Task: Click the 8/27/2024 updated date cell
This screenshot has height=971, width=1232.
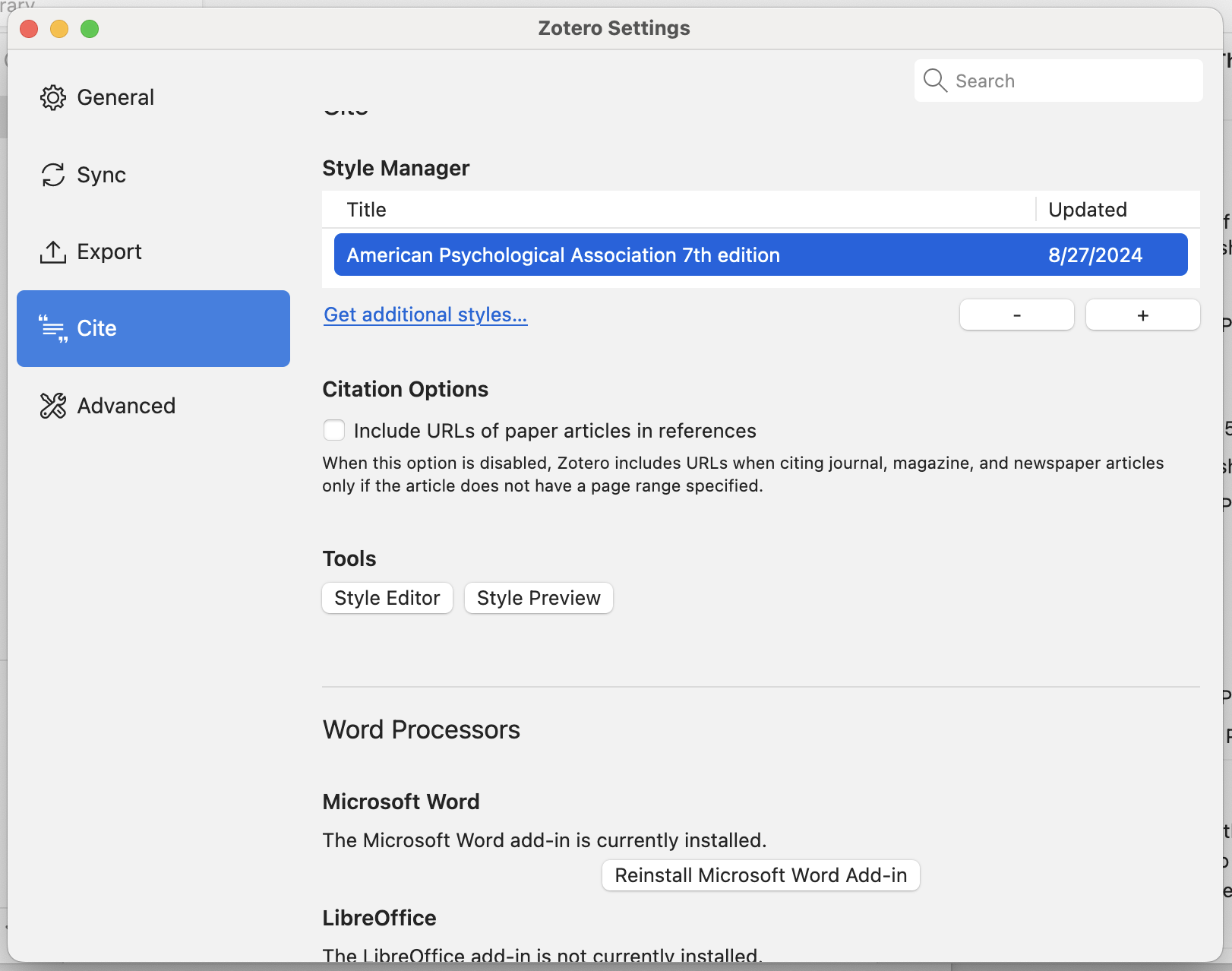Action: click(1095, 255)
